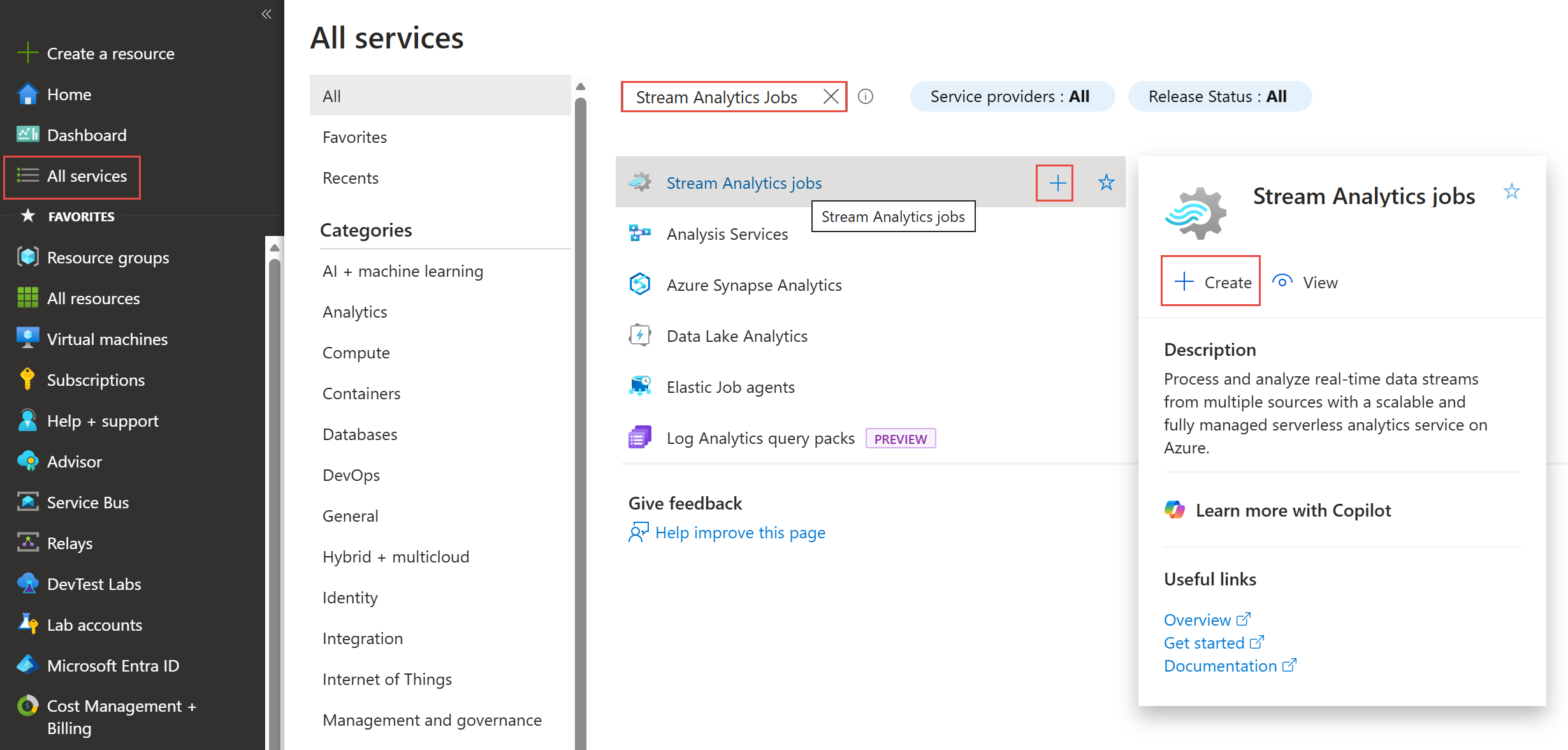Open Azure Synapse Analytics via its icon
Image resolution: width=1568 pixels, height=750 pixels.
click(641, 284)
